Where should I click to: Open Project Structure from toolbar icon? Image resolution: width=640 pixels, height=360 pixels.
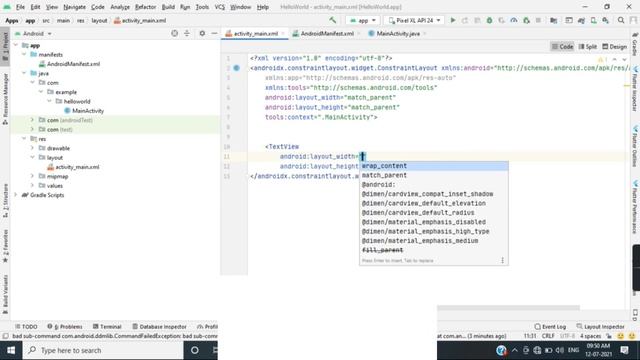point(553,20)
